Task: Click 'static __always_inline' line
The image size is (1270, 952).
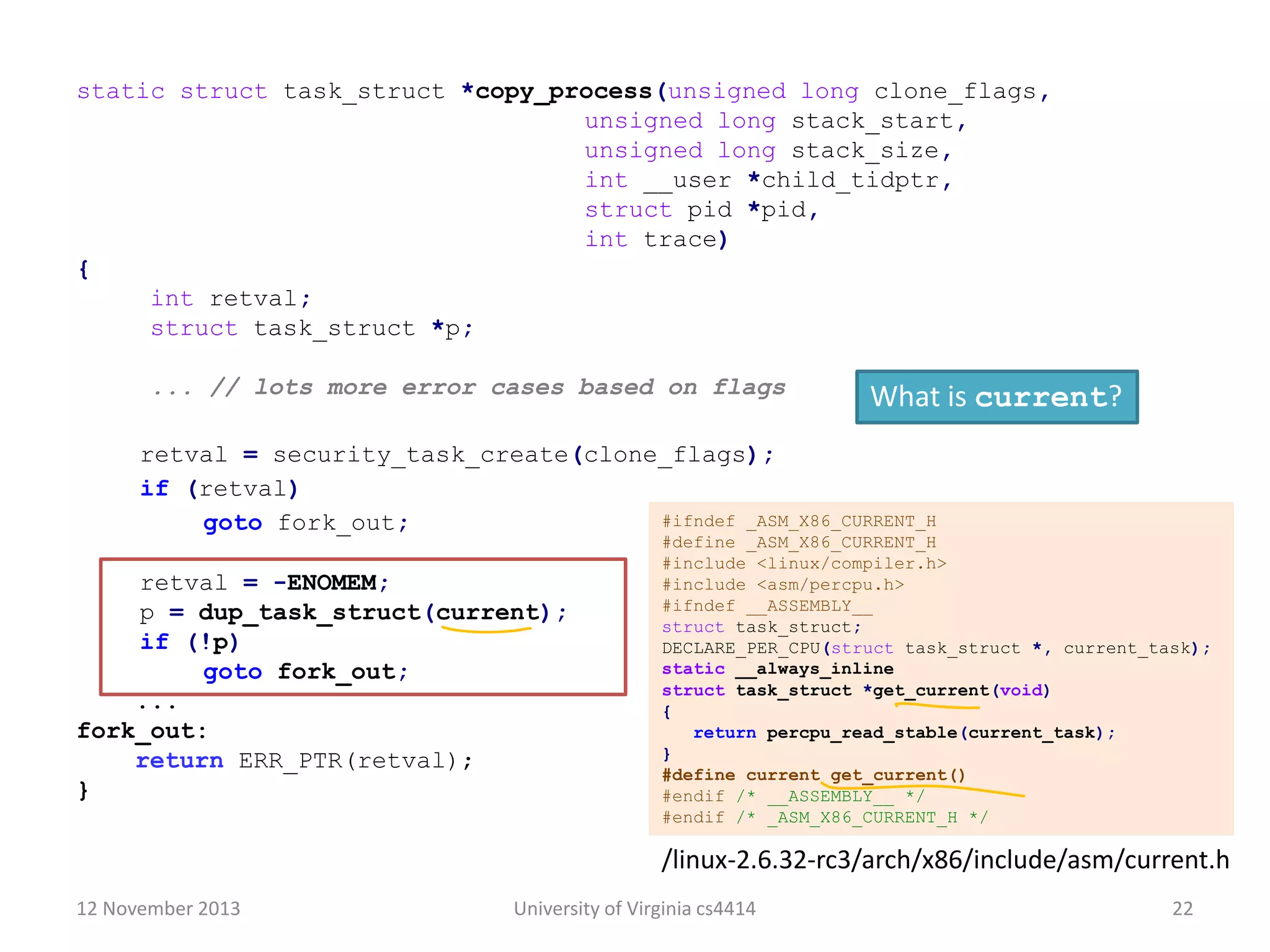Action: [778, 669]
